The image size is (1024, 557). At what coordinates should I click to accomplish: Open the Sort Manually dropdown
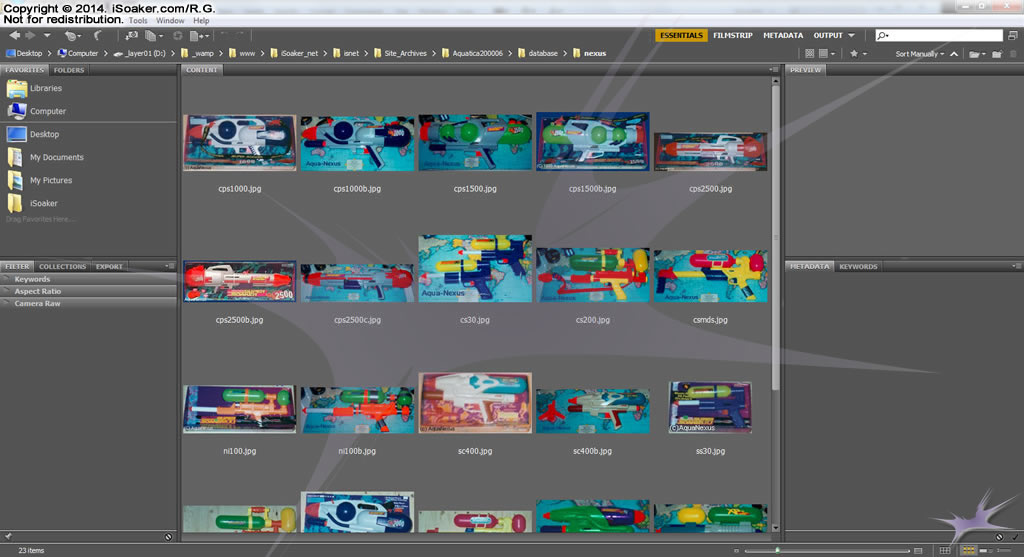920,54
